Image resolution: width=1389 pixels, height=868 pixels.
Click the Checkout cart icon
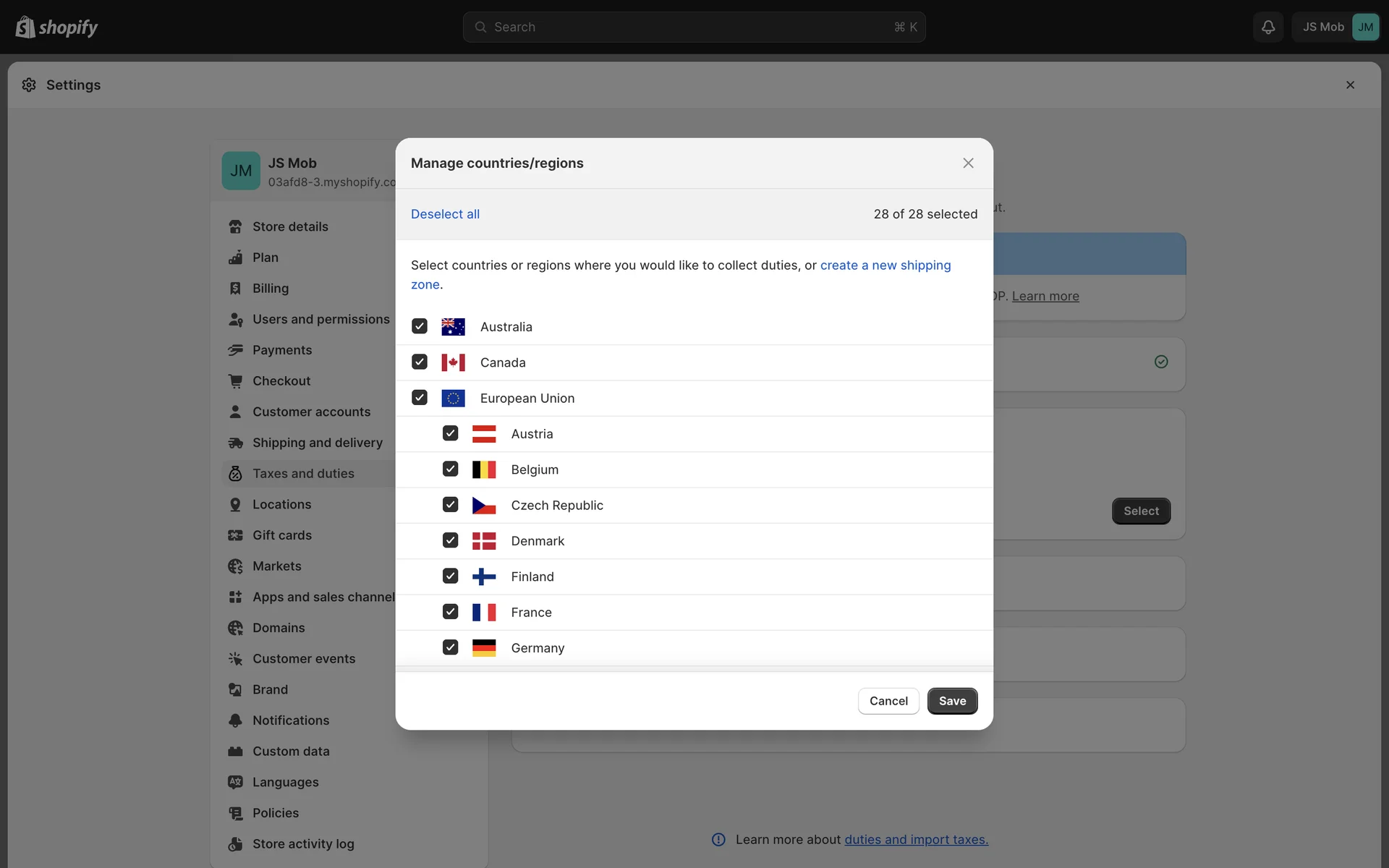[235, 381]
